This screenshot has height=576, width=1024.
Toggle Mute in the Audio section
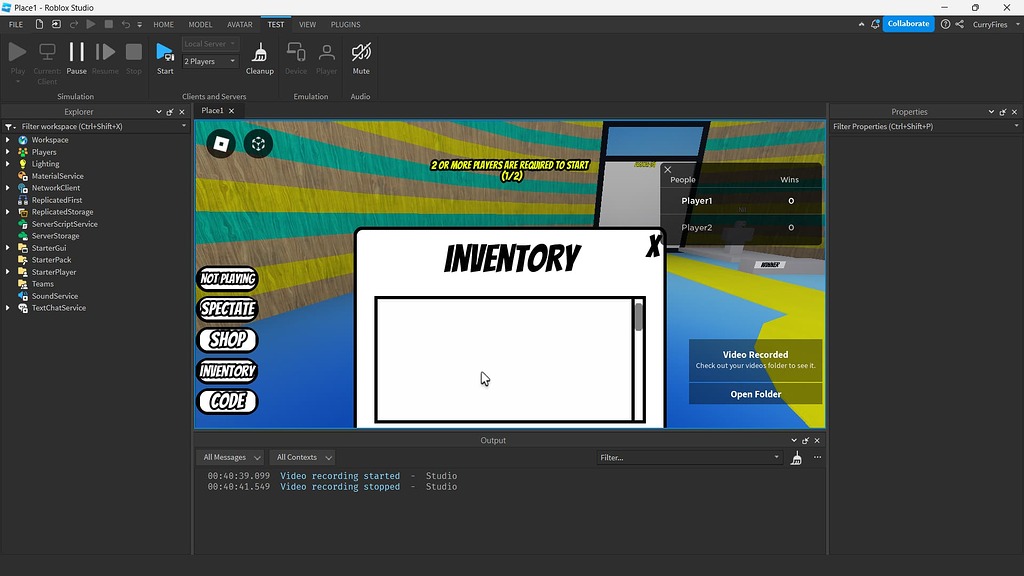[x=360, y=52]
